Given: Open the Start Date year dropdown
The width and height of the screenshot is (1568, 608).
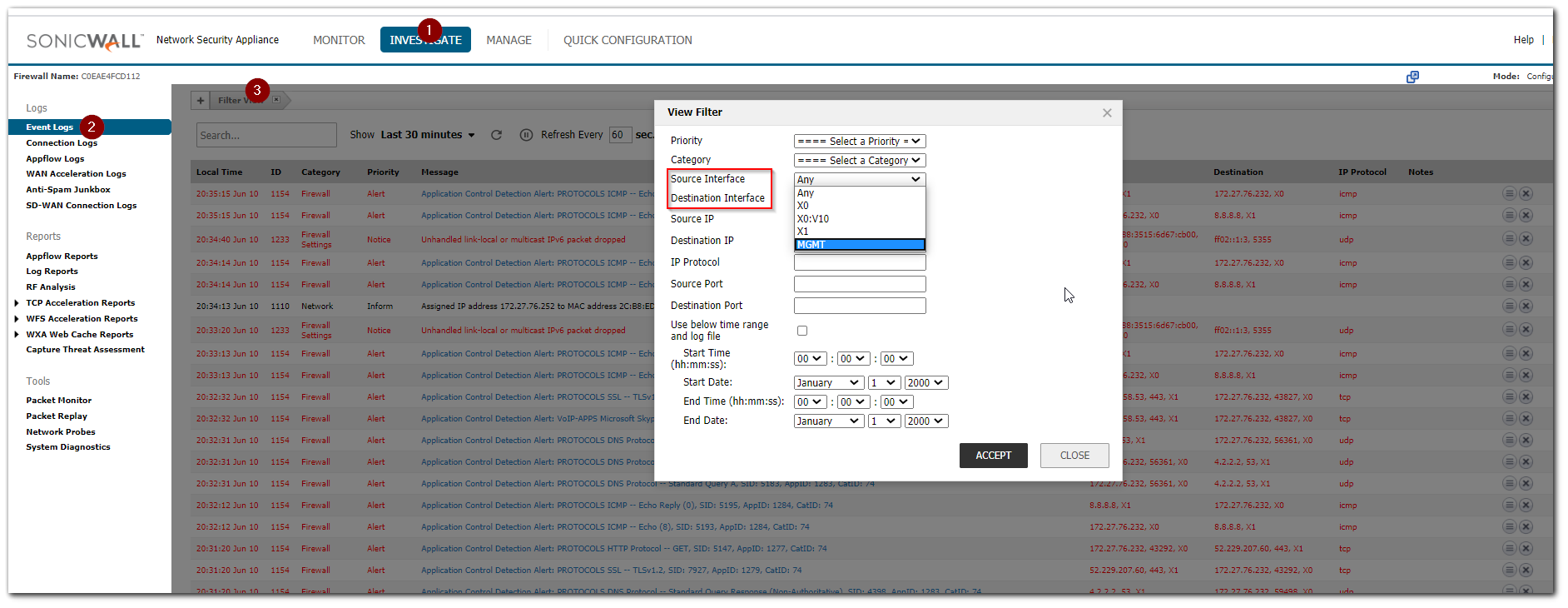Looking at the screenshot, I should coord(926,383).
